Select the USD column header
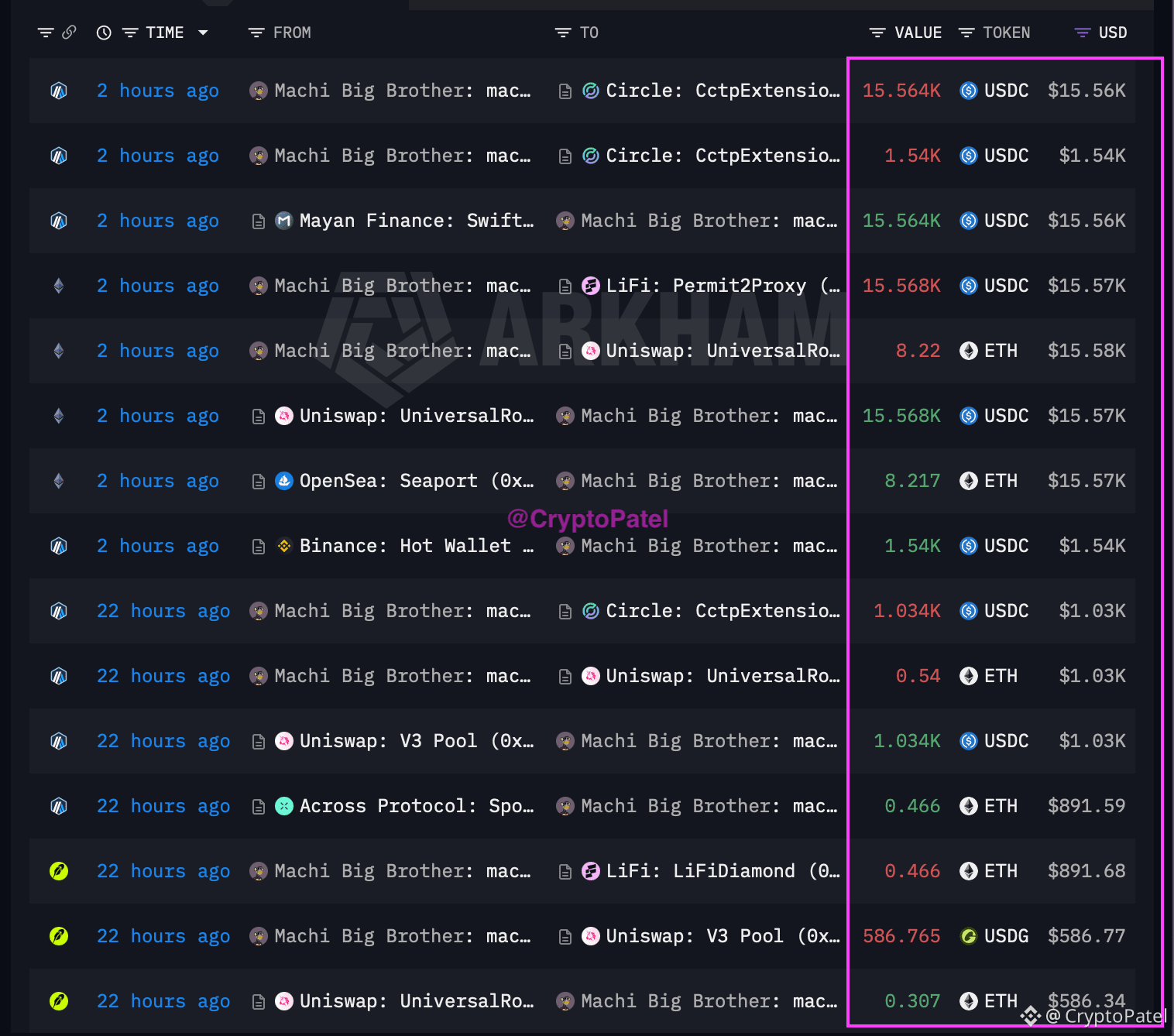Viewport: 1174px width, 1036px height. (1113, 33)
